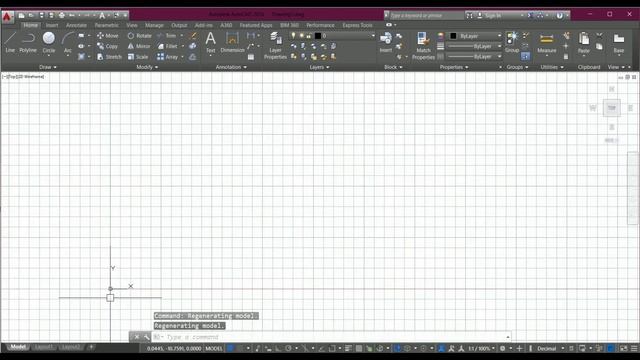The width and height of the screenshot is (640, 360).
Task: Activate the Trim command
Action: (167, 36)
